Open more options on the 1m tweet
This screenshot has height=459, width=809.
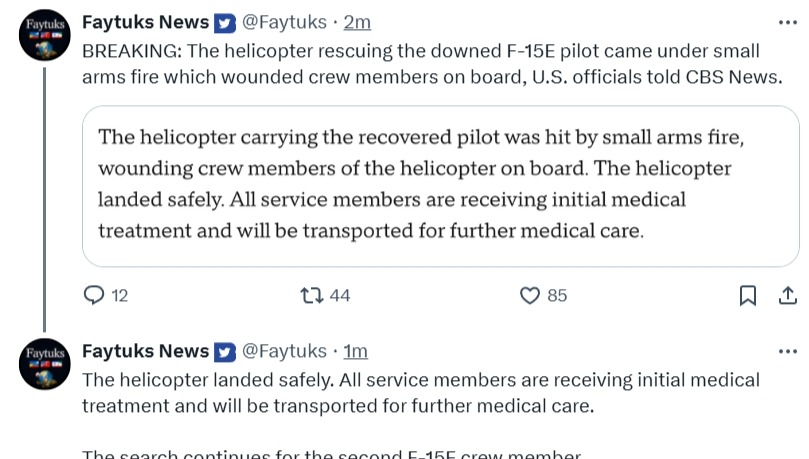point(787,351)
